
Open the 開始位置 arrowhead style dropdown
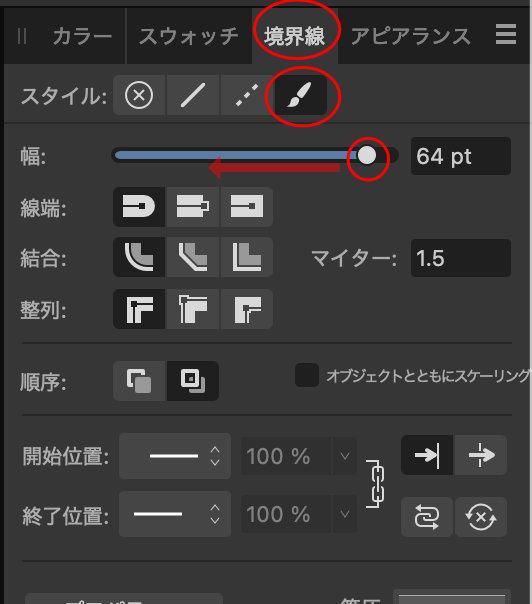coord(175,456)
